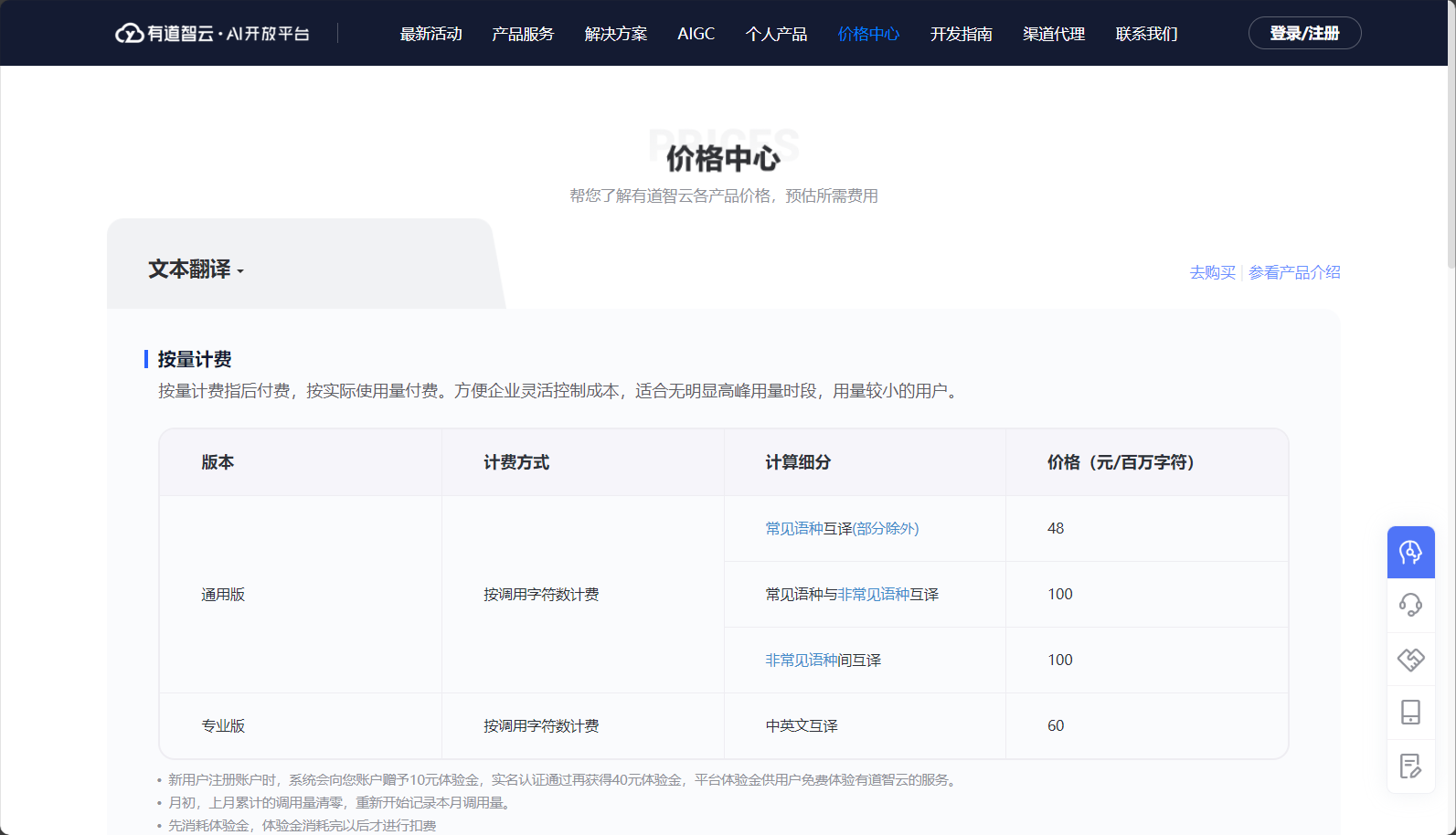Go to the AIGC menu item
Screen dimensions: 1456x835
click(696, 34)
